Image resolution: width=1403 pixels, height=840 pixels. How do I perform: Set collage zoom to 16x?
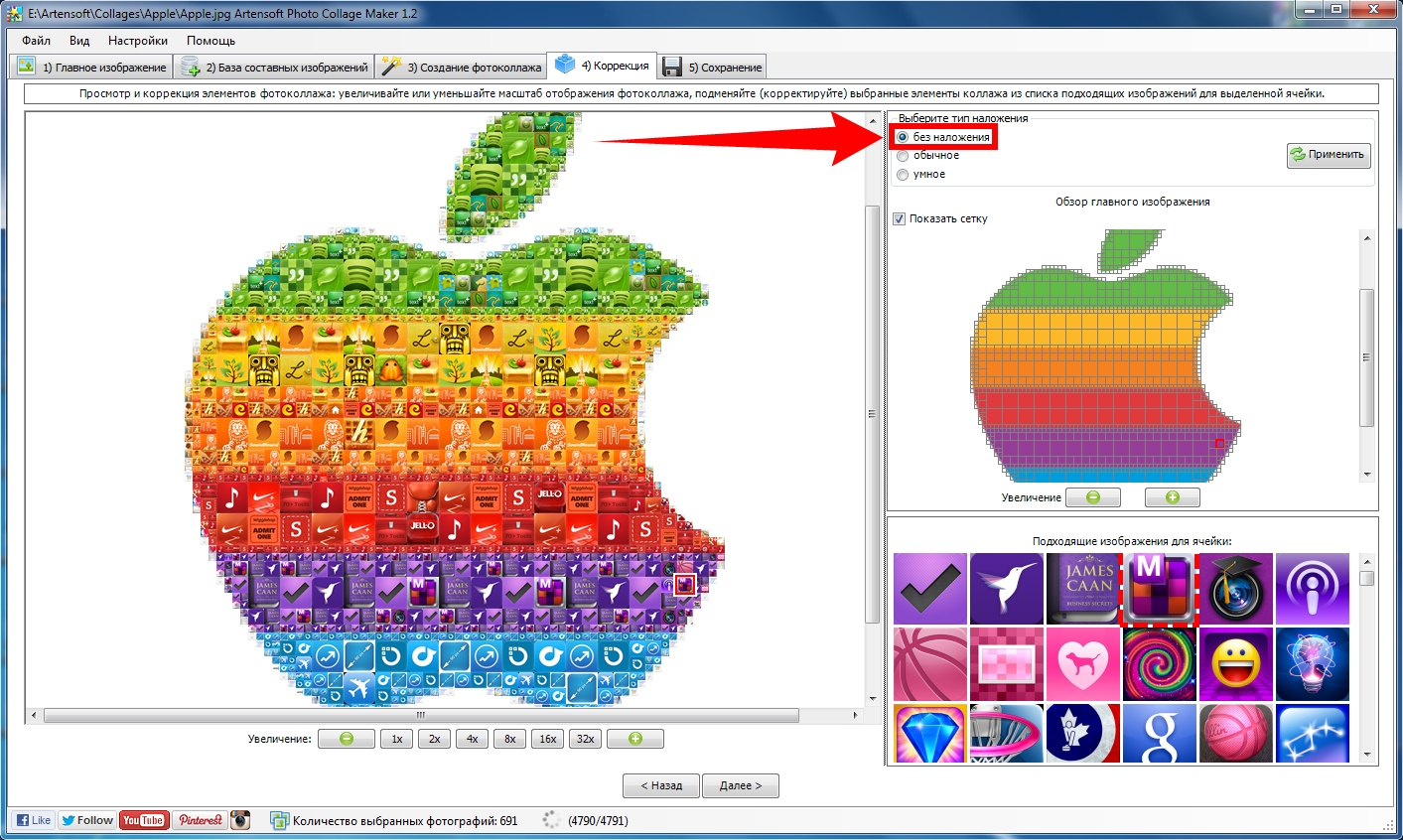(547, 739)
